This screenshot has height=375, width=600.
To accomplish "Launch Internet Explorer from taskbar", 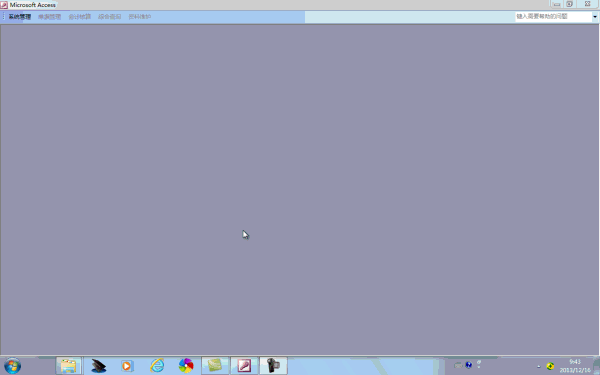I will click(x=157, y=366).
